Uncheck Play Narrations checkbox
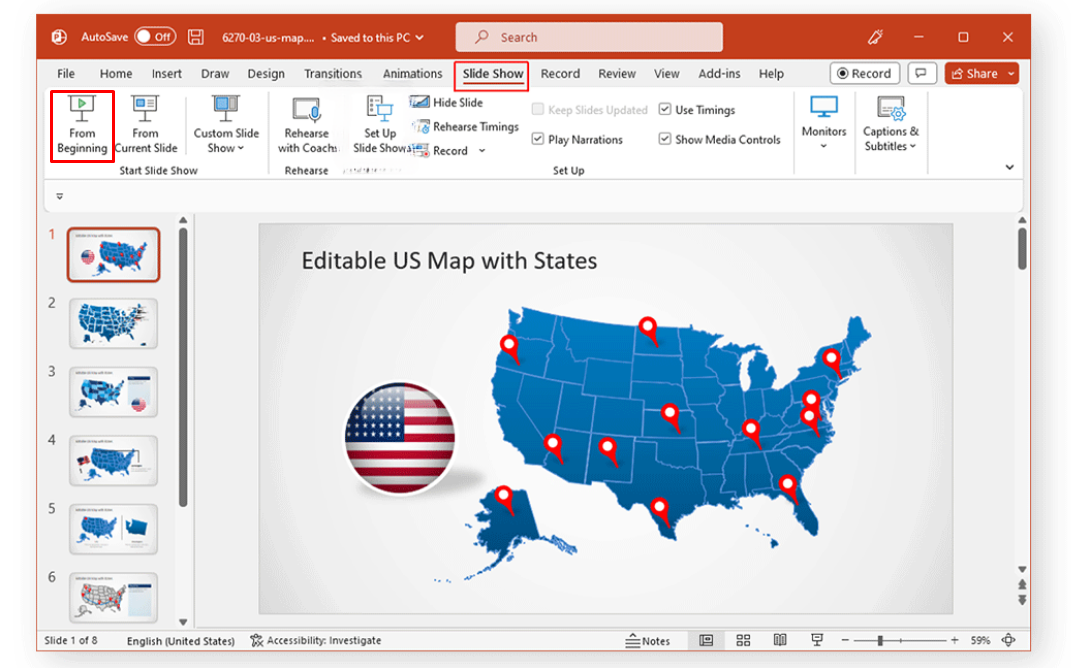The height and width of the screenshot is (668, 1071). pyautogui.click(x=577, y=139)
